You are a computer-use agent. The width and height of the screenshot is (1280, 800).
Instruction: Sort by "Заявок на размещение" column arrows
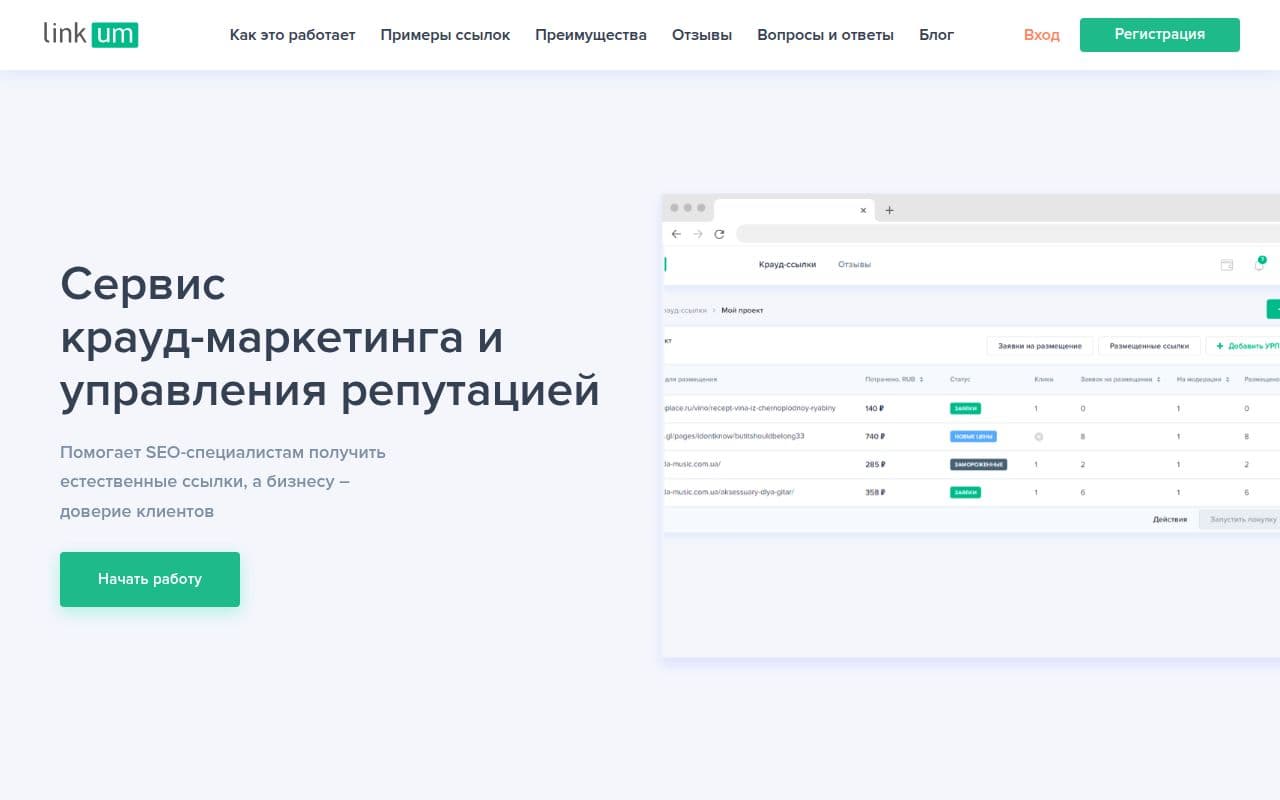1158,380
